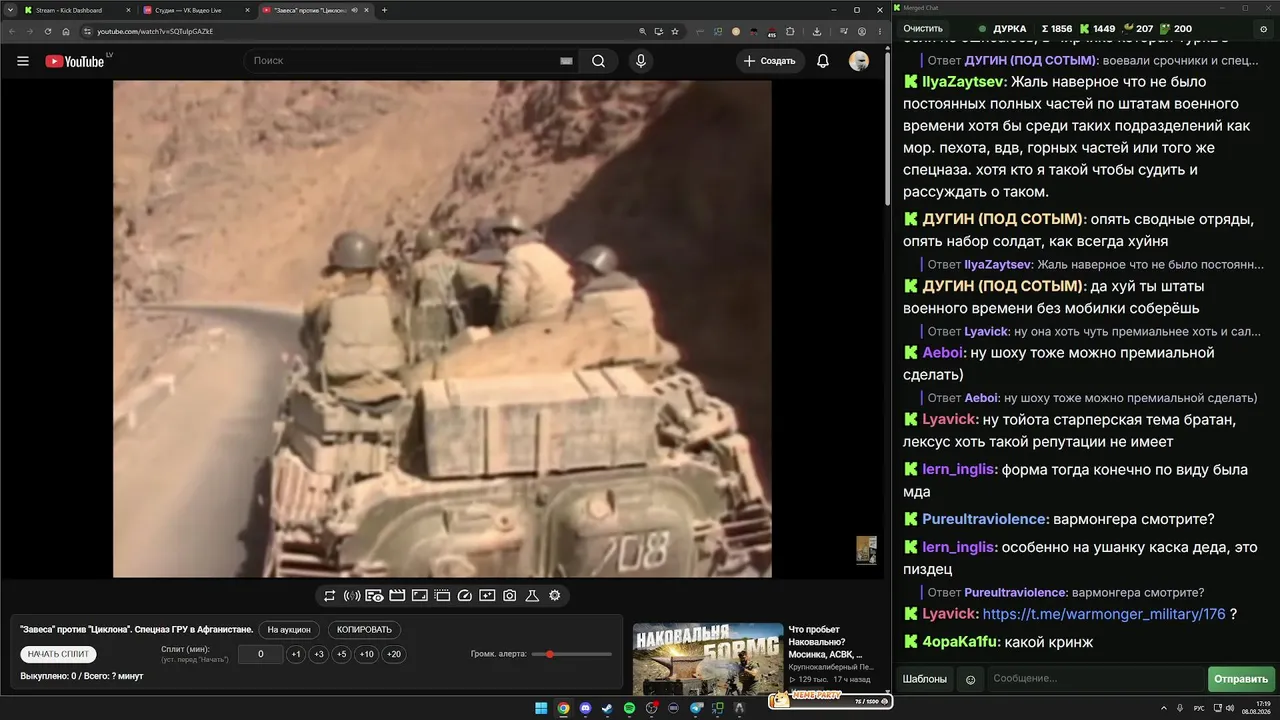Open the Windows Start menu
The height and width of the screenshot is (720, 1280).
pyautogui.click(x=541, y=708)
